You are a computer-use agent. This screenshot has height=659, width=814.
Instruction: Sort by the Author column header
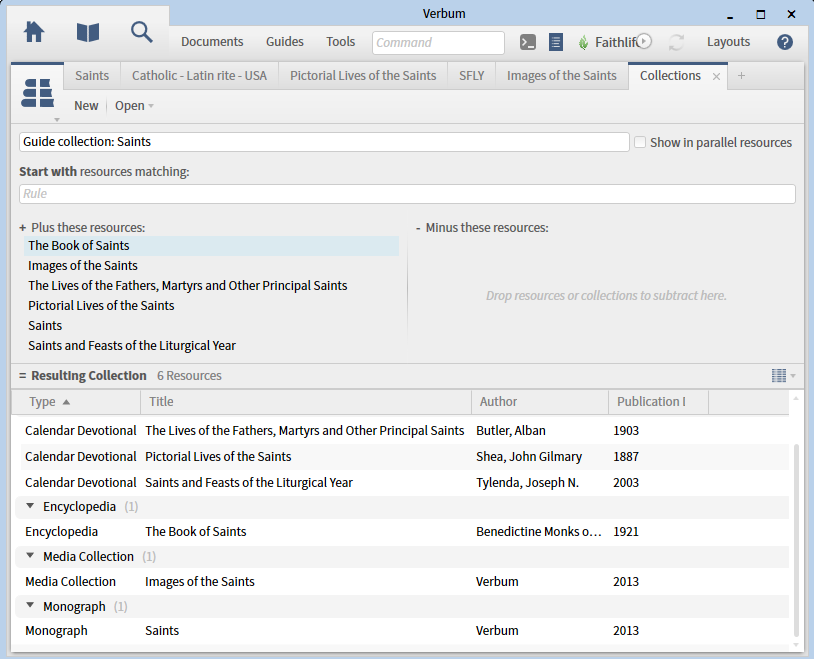pos(540,401)
